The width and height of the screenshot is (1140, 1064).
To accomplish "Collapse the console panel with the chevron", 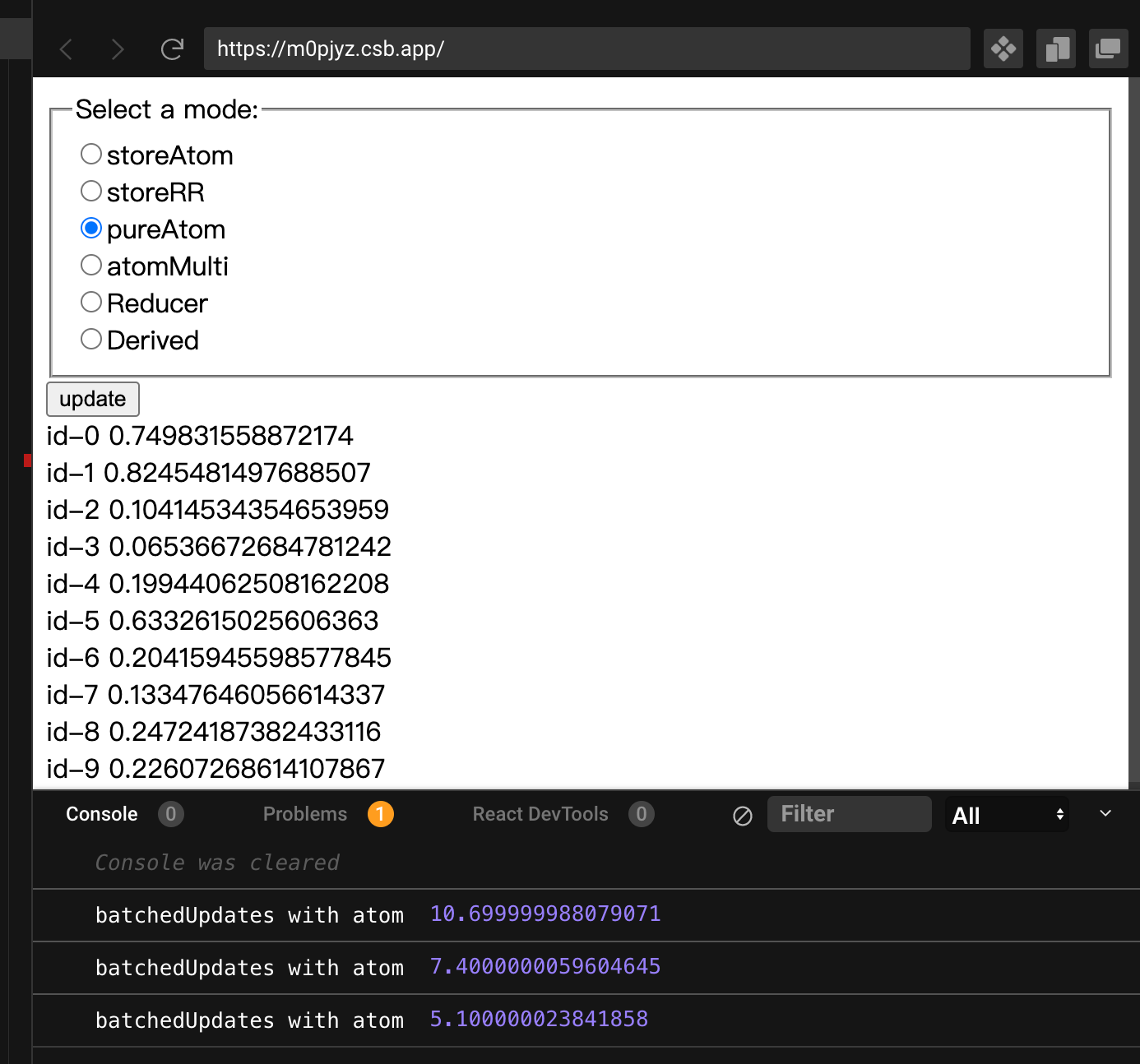I will (1105, 814).
